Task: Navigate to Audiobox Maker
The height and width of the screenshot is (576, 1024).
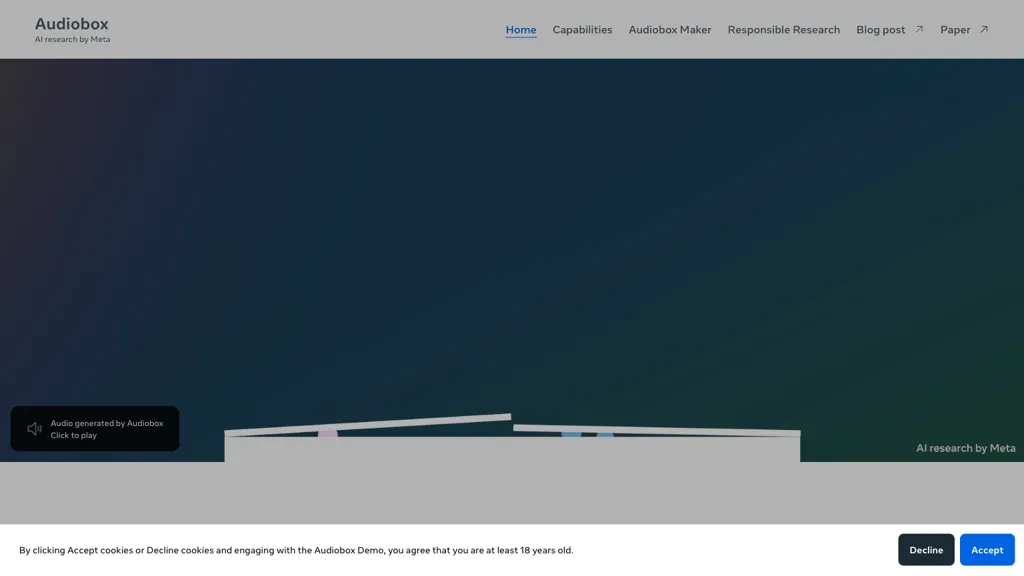Action: (x=670, y=29)
